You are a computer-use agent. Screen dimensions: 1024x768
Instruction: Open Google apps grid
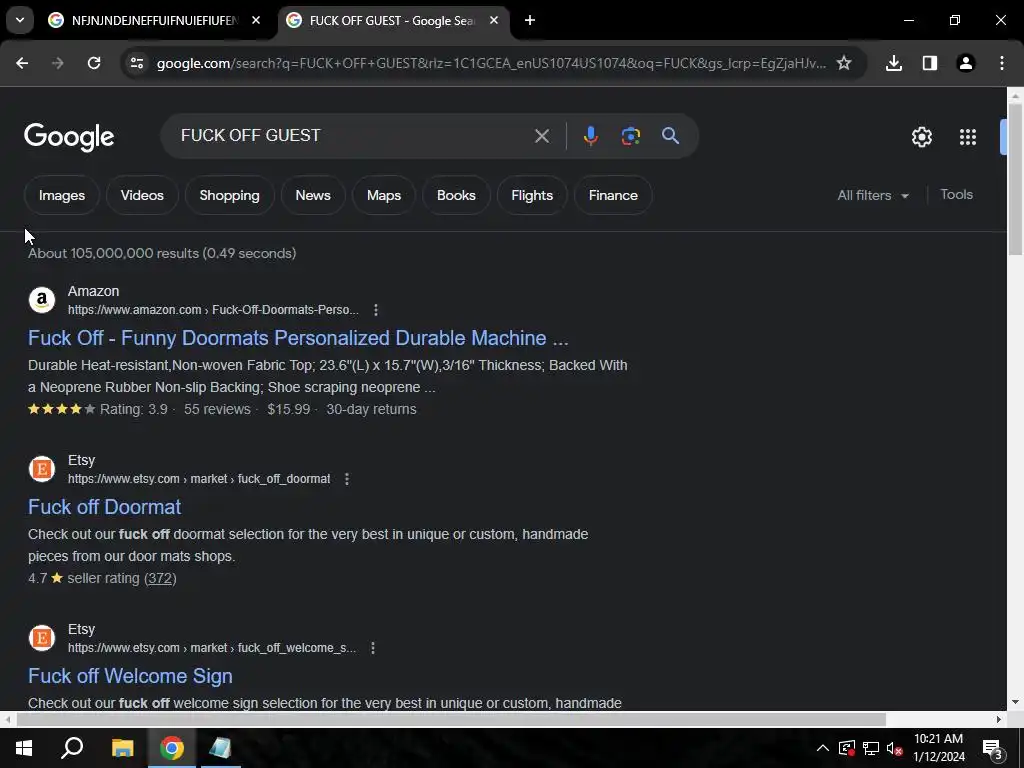pos(968,137)
